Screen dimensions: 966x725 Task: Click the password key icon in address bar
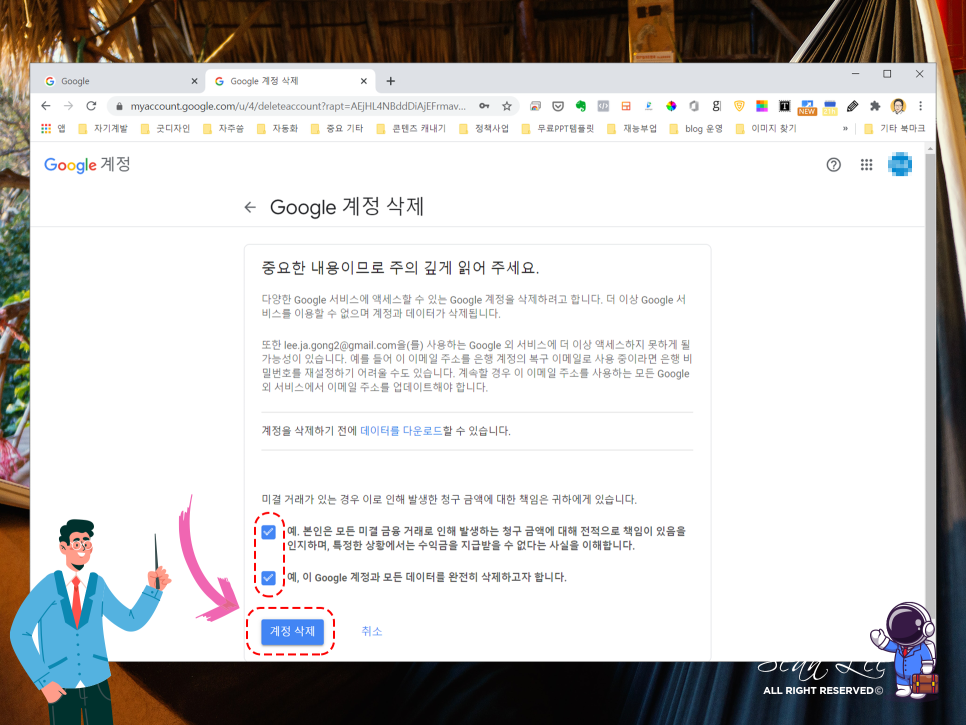[484, 106]
